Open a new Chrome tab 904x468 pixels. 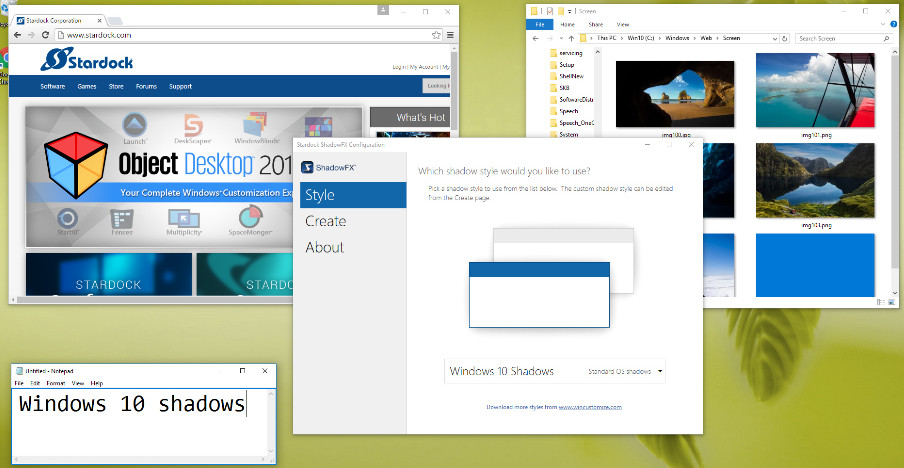pos(115,21)
